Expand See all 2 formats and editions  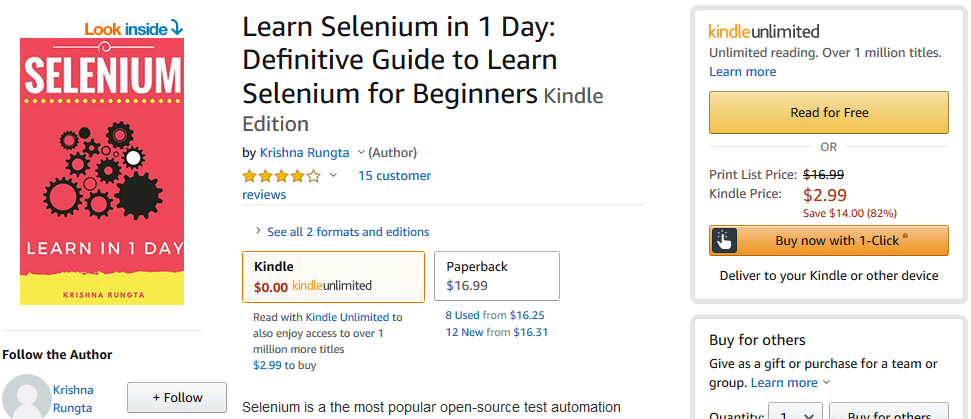[342, 232]
